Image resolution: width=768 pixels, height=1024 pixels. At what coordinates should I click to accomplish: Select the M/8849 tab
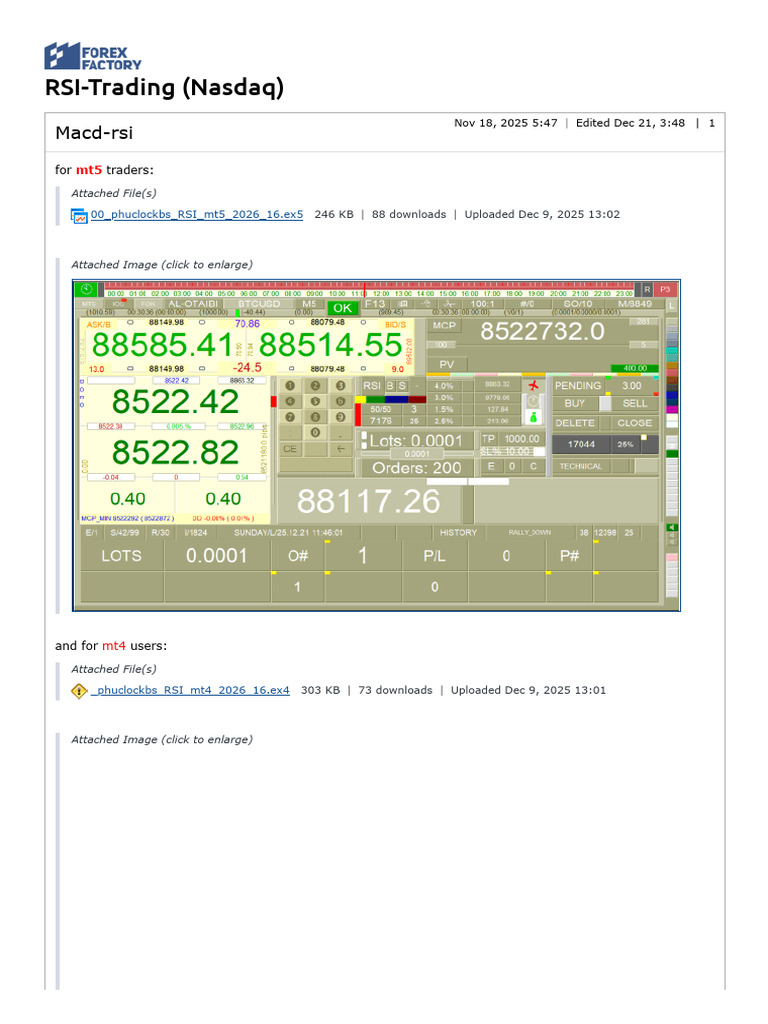tap(635, 304)
